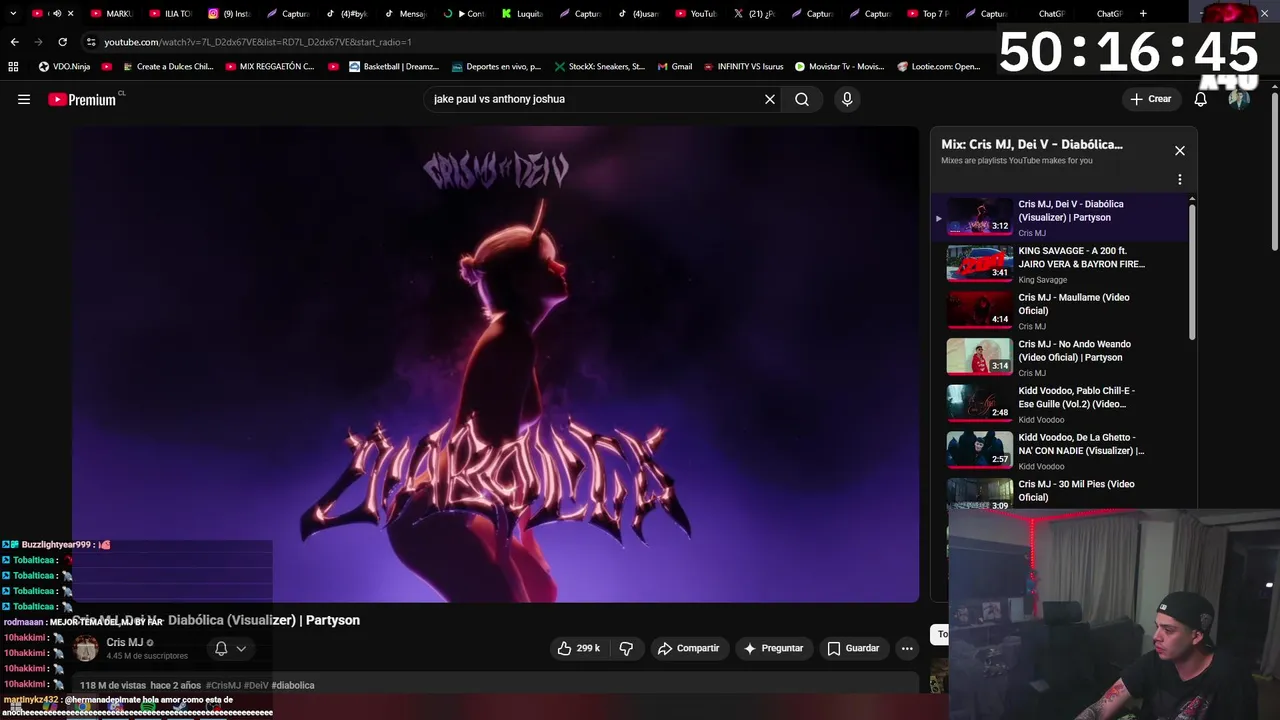Open the Preguntar AI assistant
The width and height of the screenshot is (1280, 720).
[773, 648]
